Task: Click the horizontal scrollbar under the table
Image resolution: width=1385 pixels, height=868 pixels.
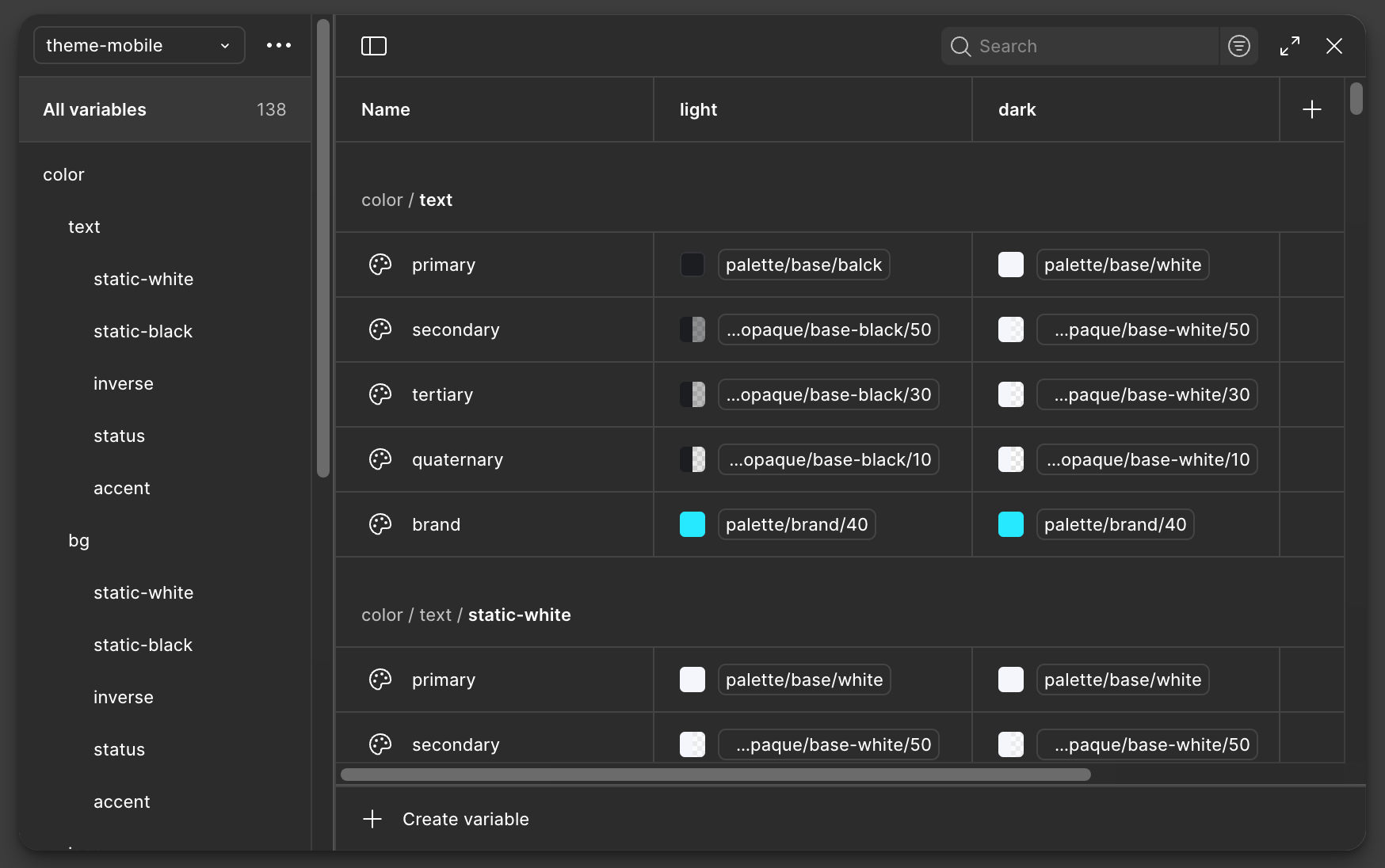Action: [x=715, y=775]
